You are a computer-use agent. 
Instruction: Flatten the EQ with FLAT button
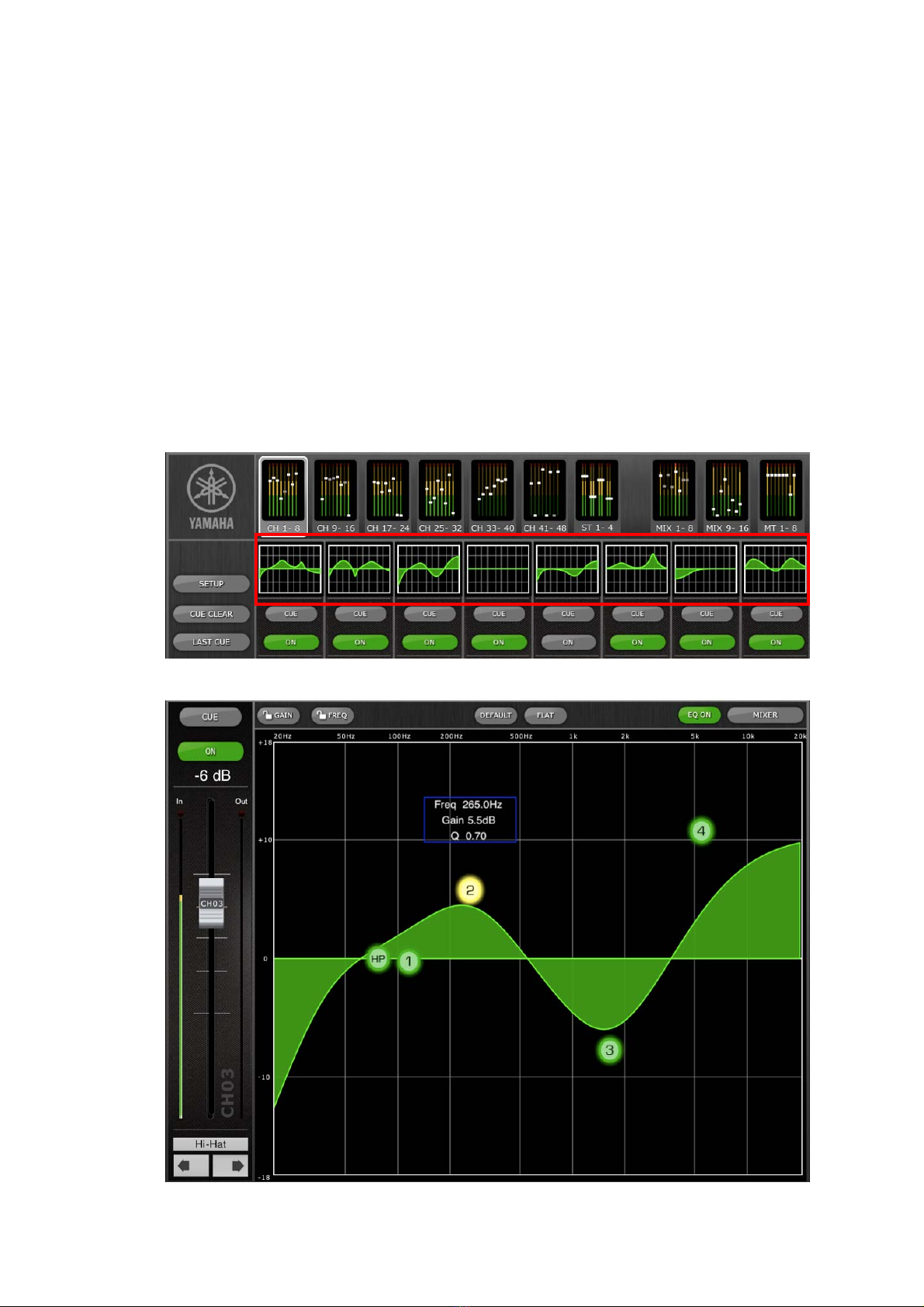545,715
